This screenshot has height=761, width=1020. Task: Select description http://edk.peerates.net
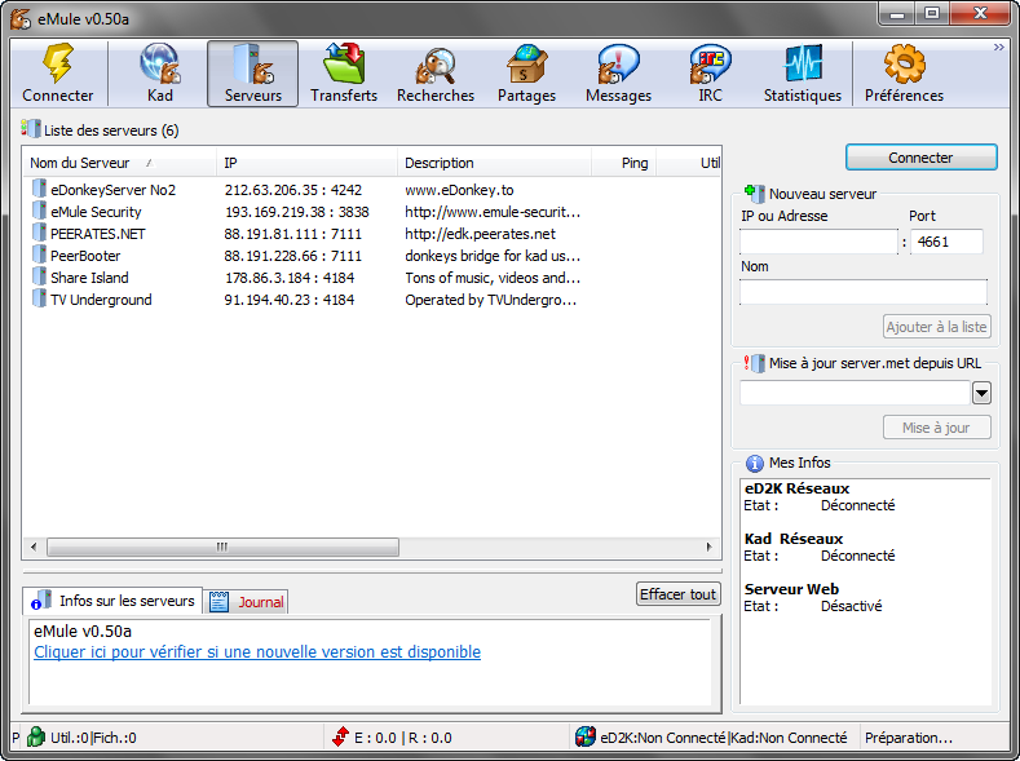pyautogui.click(x=480, y=234)
